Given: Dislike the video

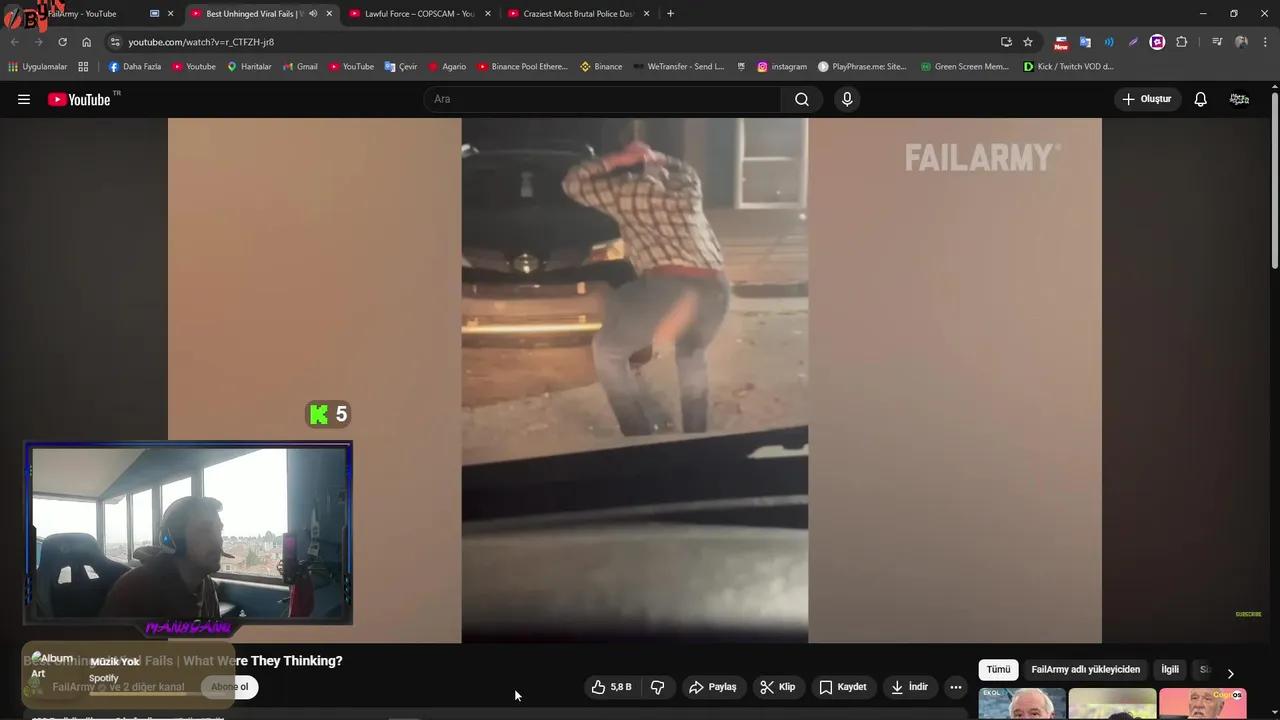Looking at the screenshot, I should coord(658,687).
